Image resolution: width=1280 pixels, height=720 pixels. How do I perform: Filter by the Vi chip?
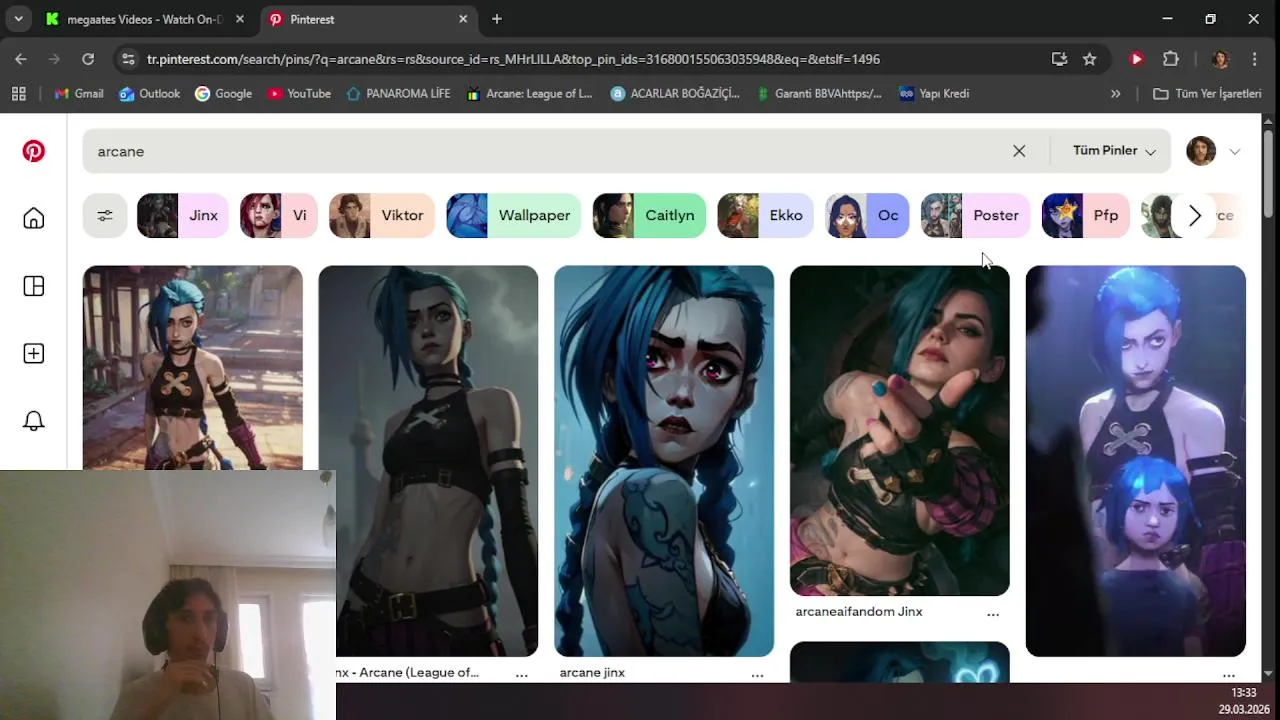tap(278, 215)
